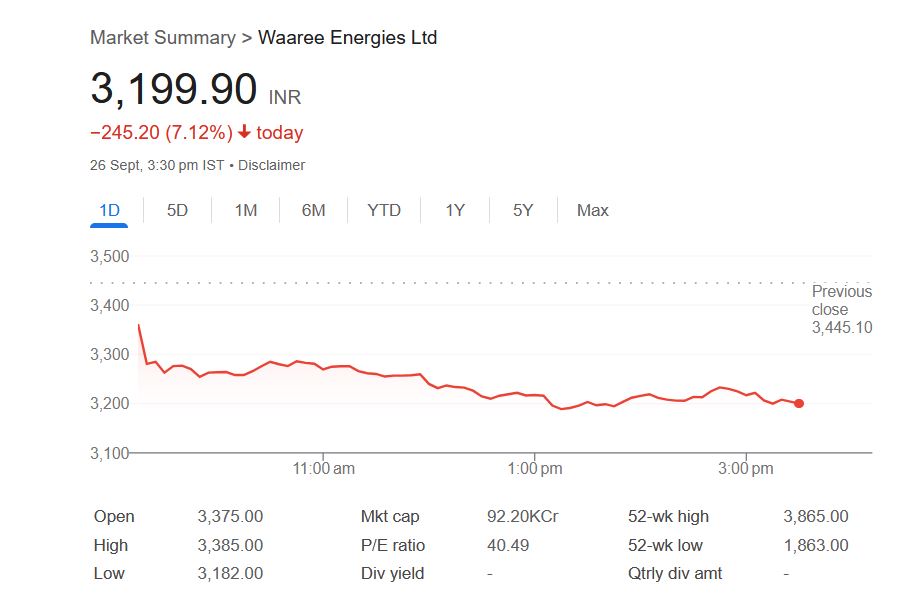Click the 3,199.90 current price
Screen dimensions: 921x609
[x=174, y=90]
